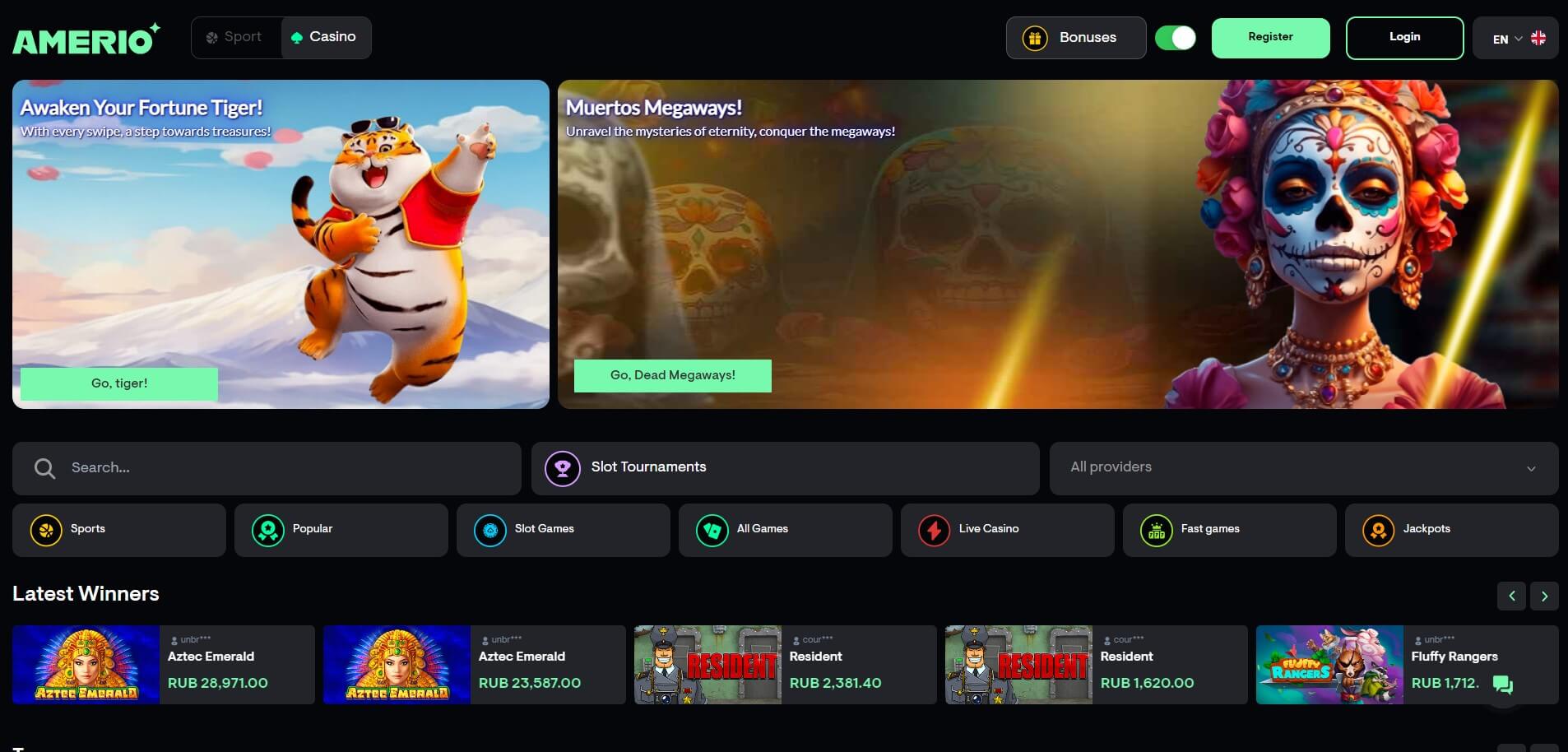Screen dimensions: 1568x752
Task: Click the Register button
Action: pos(1271,38)
